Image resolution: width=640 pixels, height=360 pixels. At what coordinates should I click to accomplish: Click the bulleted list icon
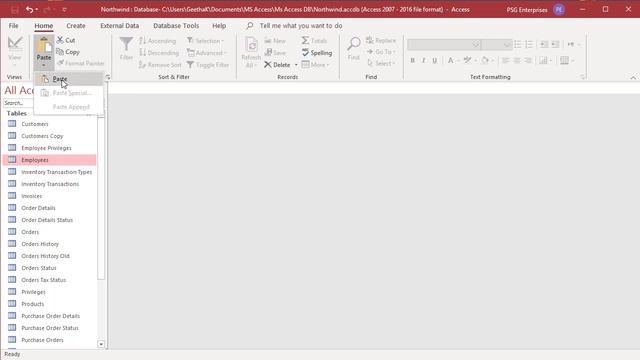coord(518,44)
